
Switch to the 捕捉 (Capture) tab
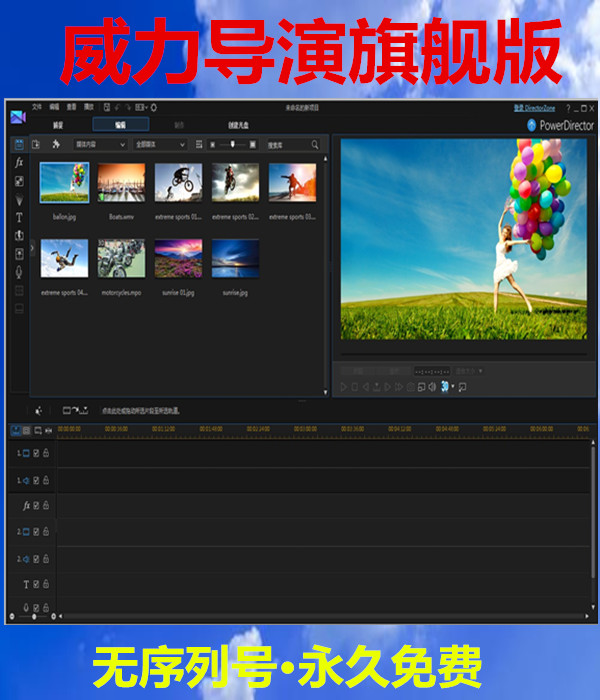[58, 125]
